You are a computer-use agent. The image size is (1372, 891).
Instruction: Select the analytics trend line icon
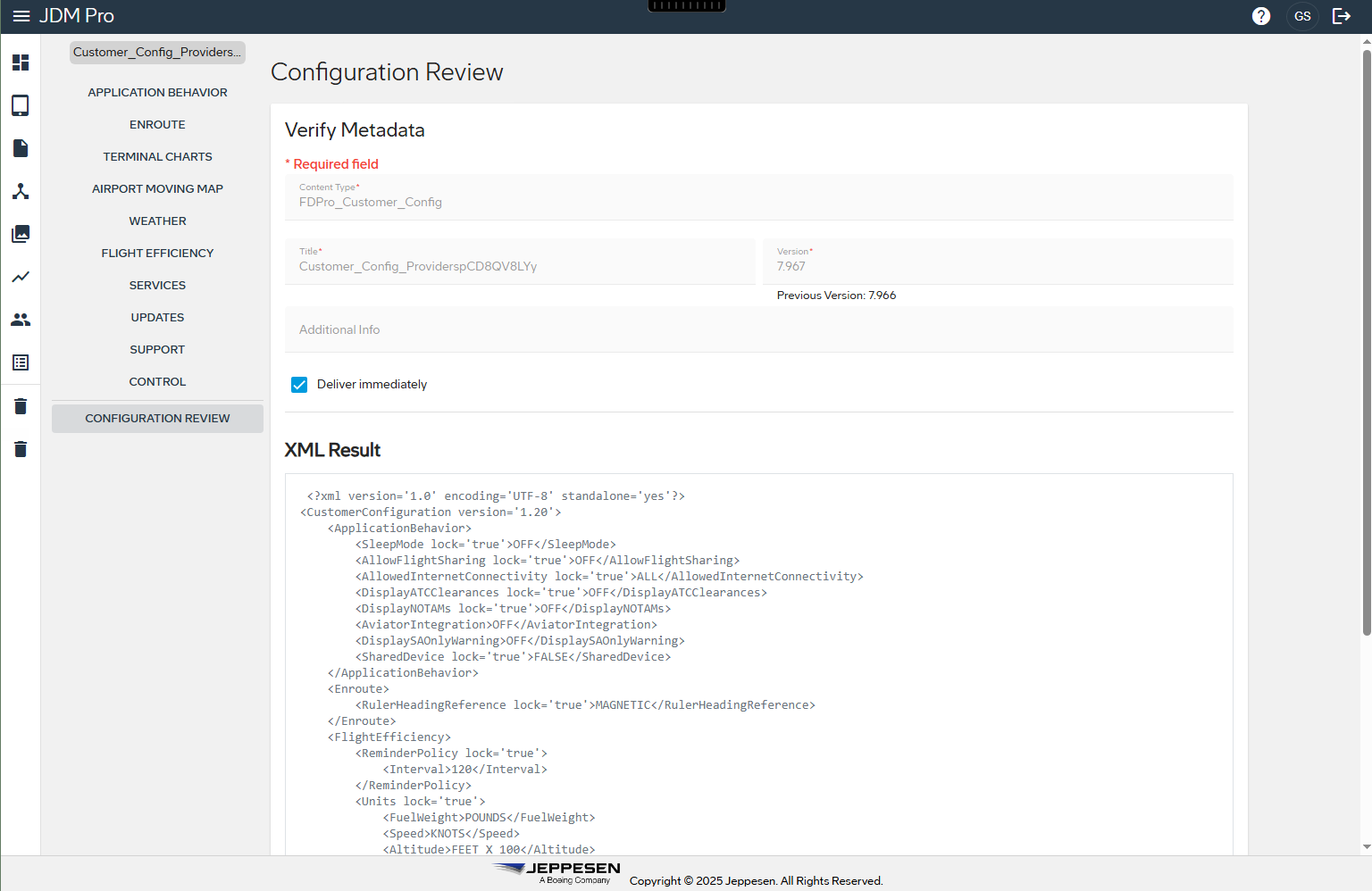pyautogui.click(x=21, y=277)
